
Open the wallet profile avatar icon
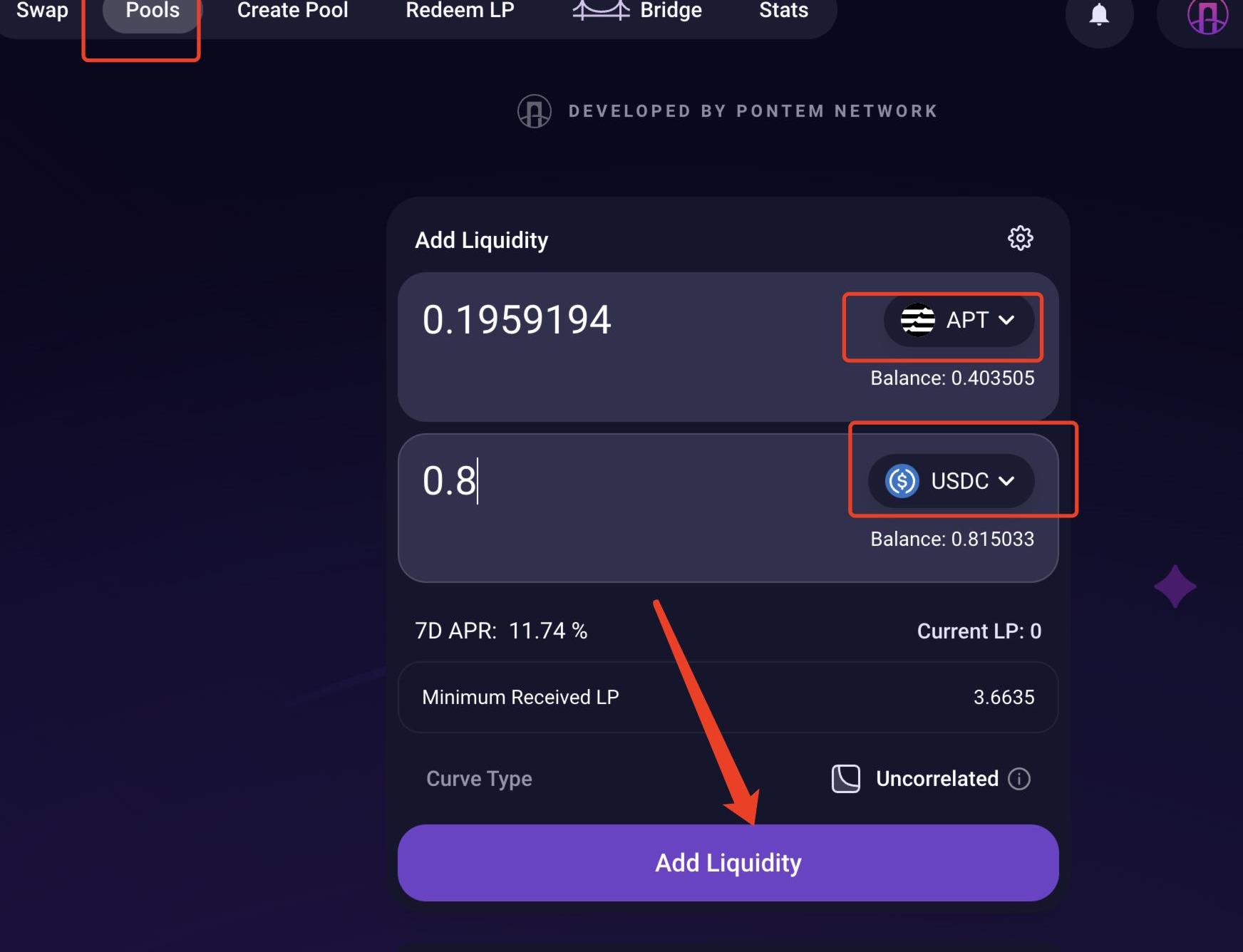[1207, 16]
